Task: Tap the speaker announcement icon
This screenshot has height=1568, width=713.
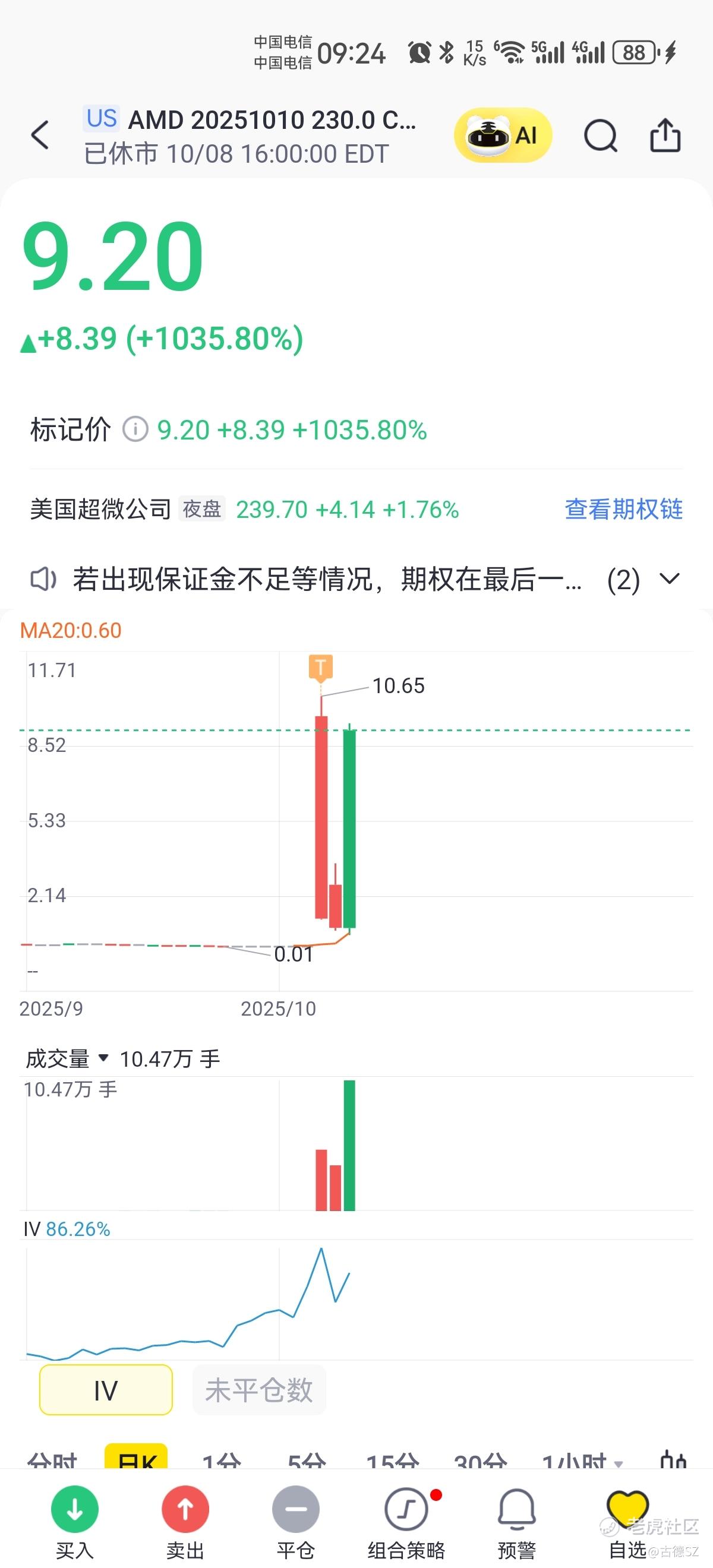Action: coord(44,579)
